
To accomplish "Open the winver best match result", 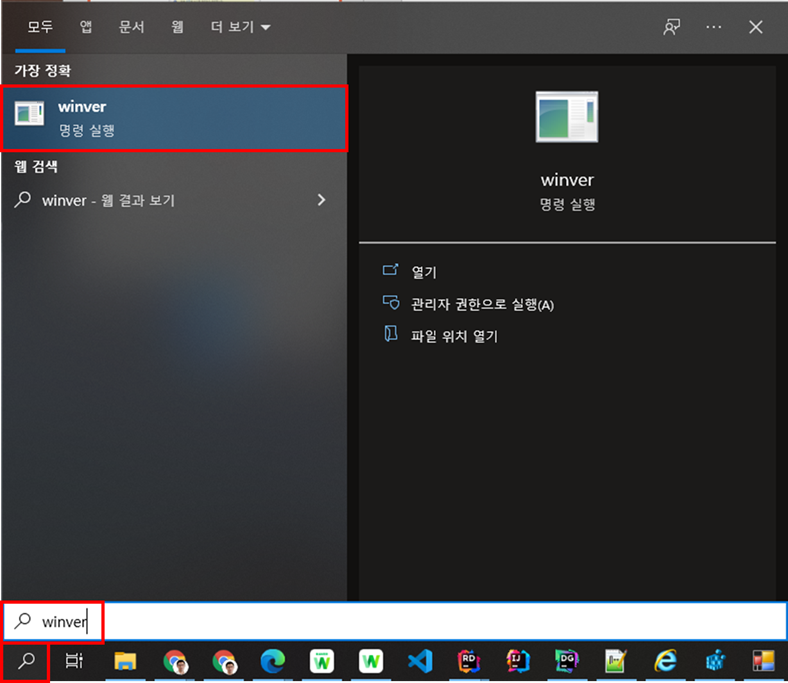I will click(174, 119).
